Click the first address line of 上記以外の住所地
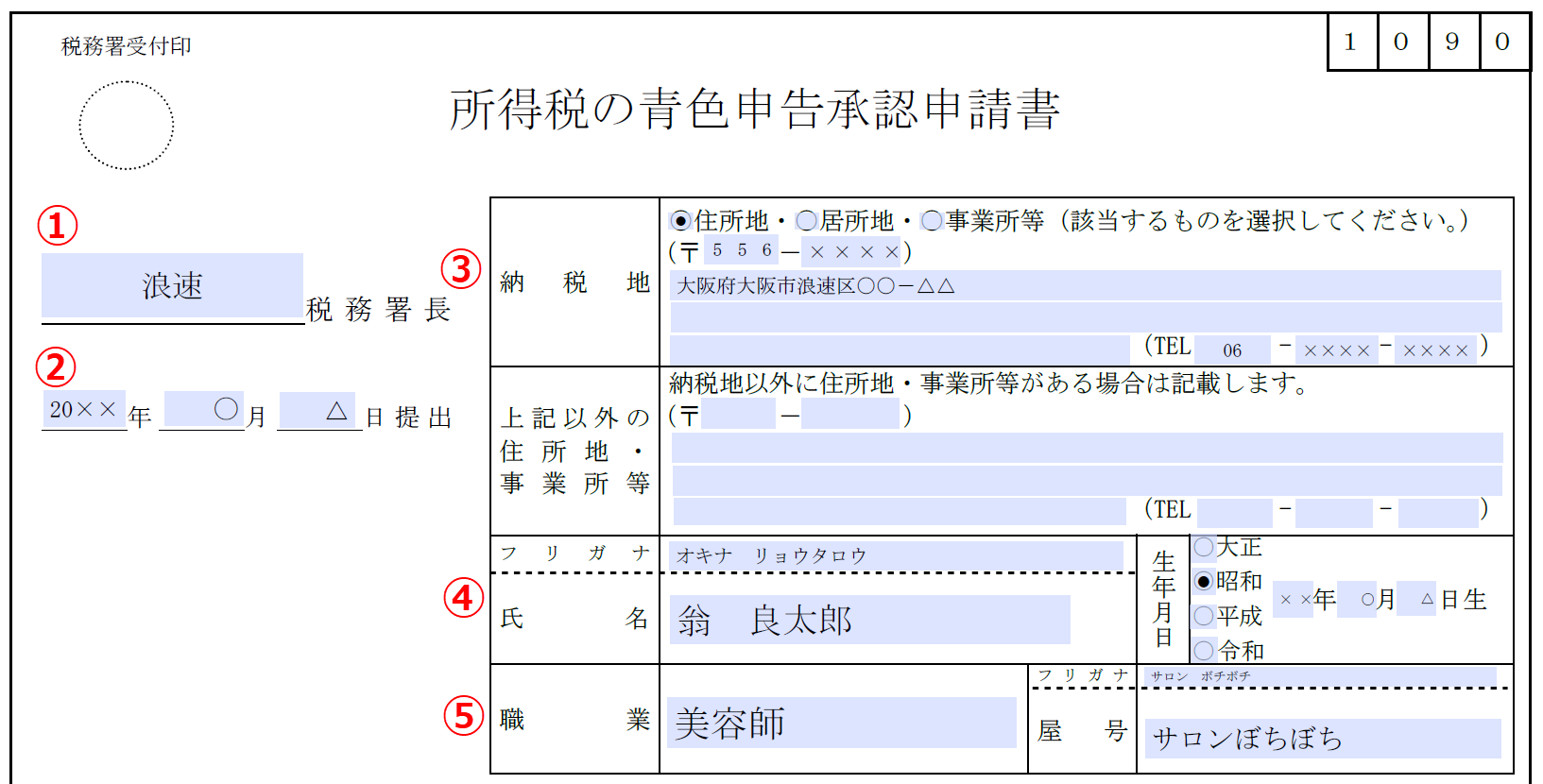Image resolution: width=1543 pixels, height=784 pixels. tap(1087, 448)
